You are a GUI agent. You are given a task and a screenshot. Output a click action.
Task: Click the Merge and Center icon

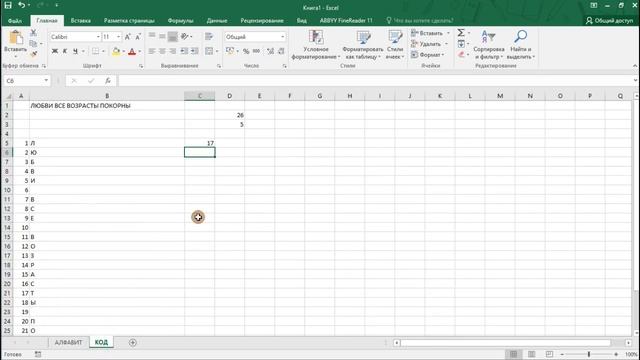pyautogui.click(x=209, y=51)
